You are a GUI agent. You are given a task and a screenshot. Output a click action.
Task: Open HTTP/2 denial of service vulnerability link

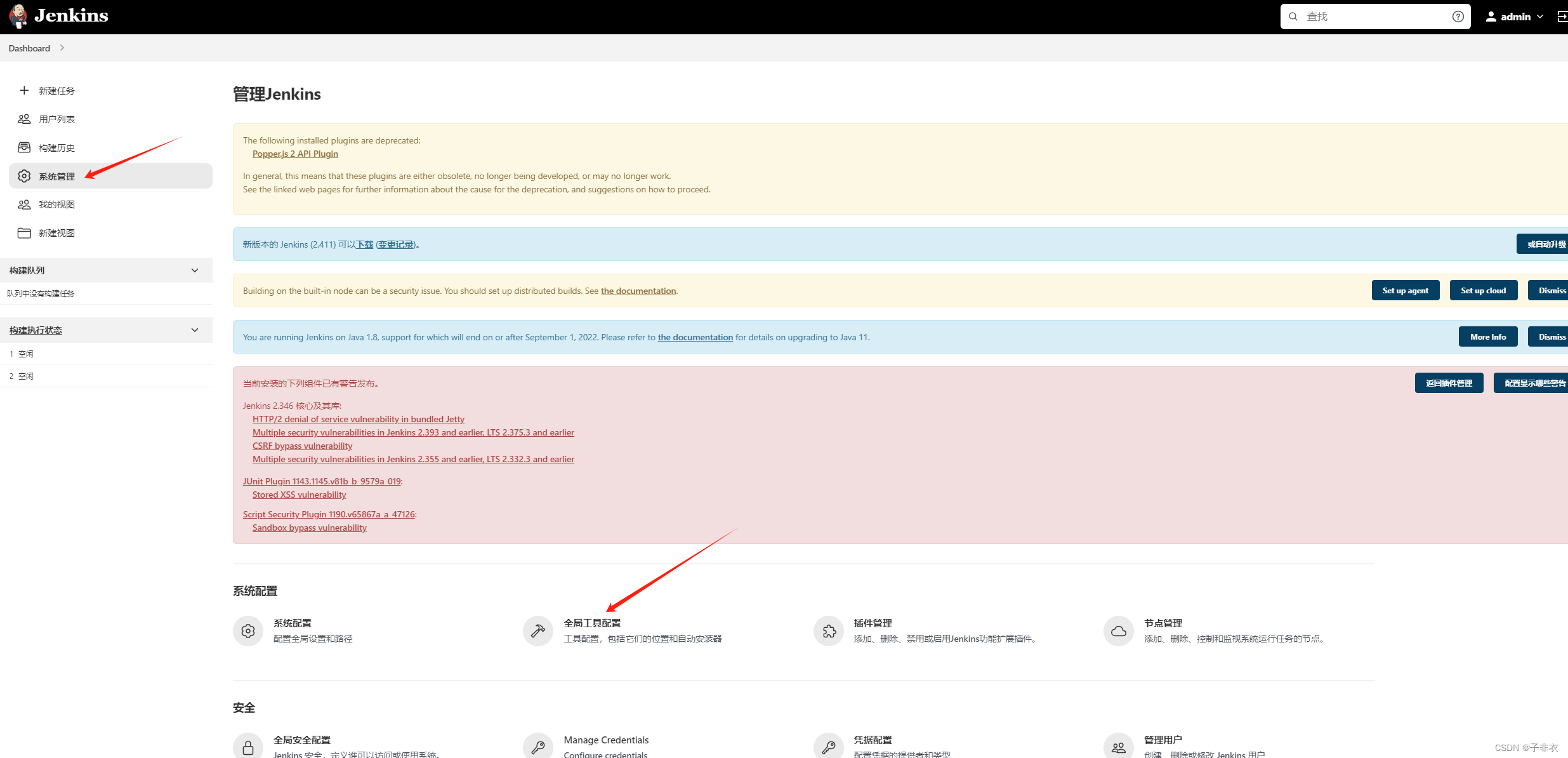(x=359, y=419)
